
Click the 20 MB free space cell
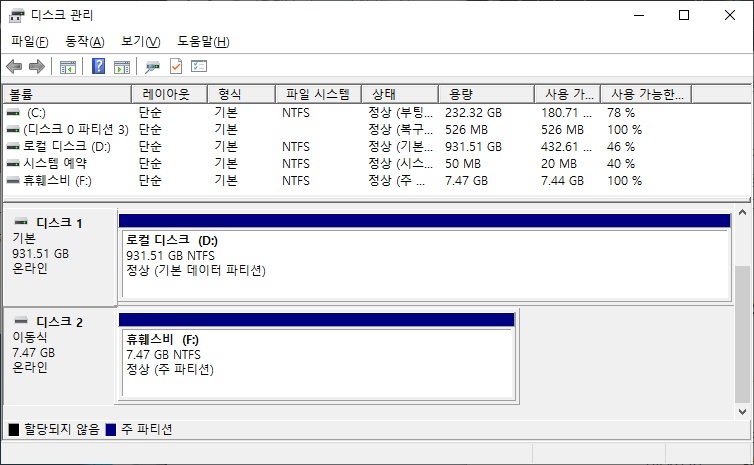559,163
